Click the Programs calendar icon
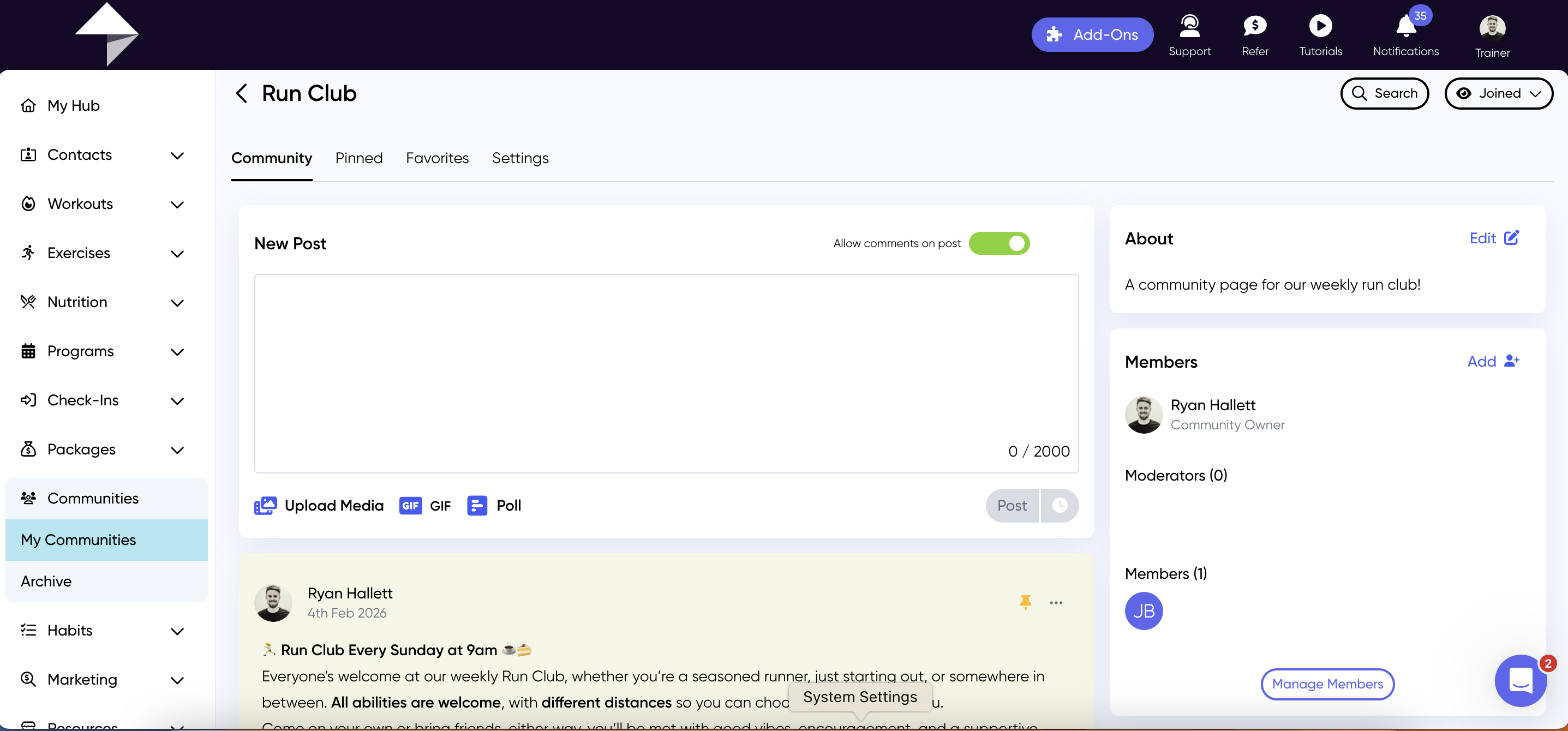The width and height of the screenshot is (1568, 731). pos(28,351)
